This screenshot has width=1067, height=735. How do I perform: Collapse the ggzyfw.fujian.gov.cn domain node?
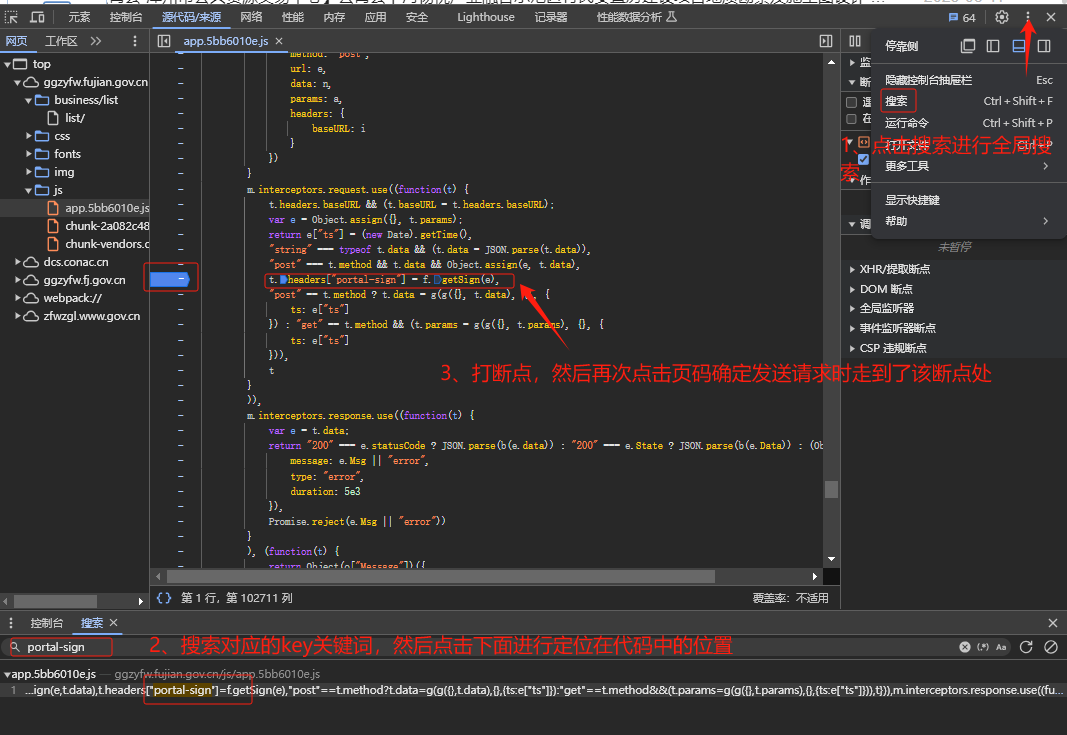pyautogui.click(x=18, y=82)
